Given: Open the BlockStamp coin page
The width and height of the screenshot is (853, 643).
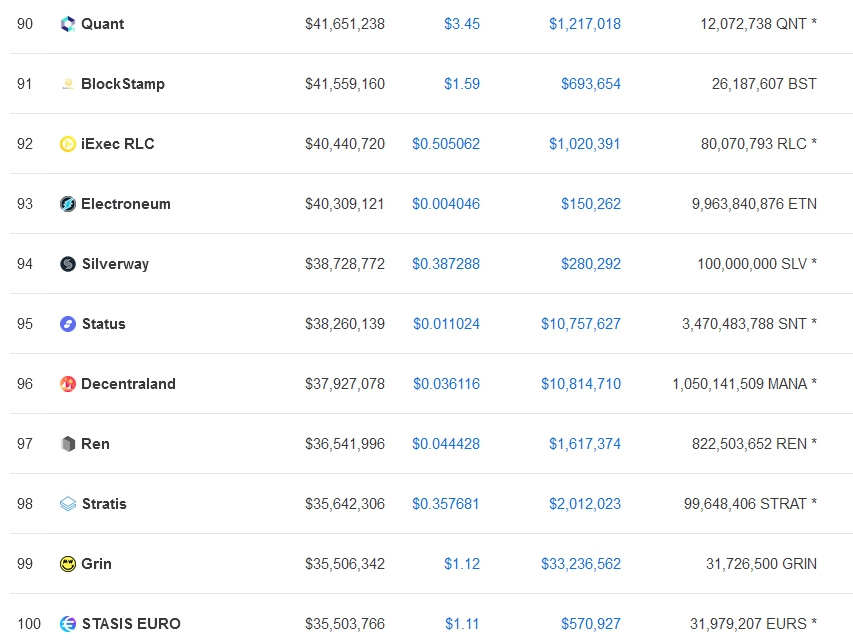Looking at the screenshot, I should pyautogui.click(x=123, y=84).
